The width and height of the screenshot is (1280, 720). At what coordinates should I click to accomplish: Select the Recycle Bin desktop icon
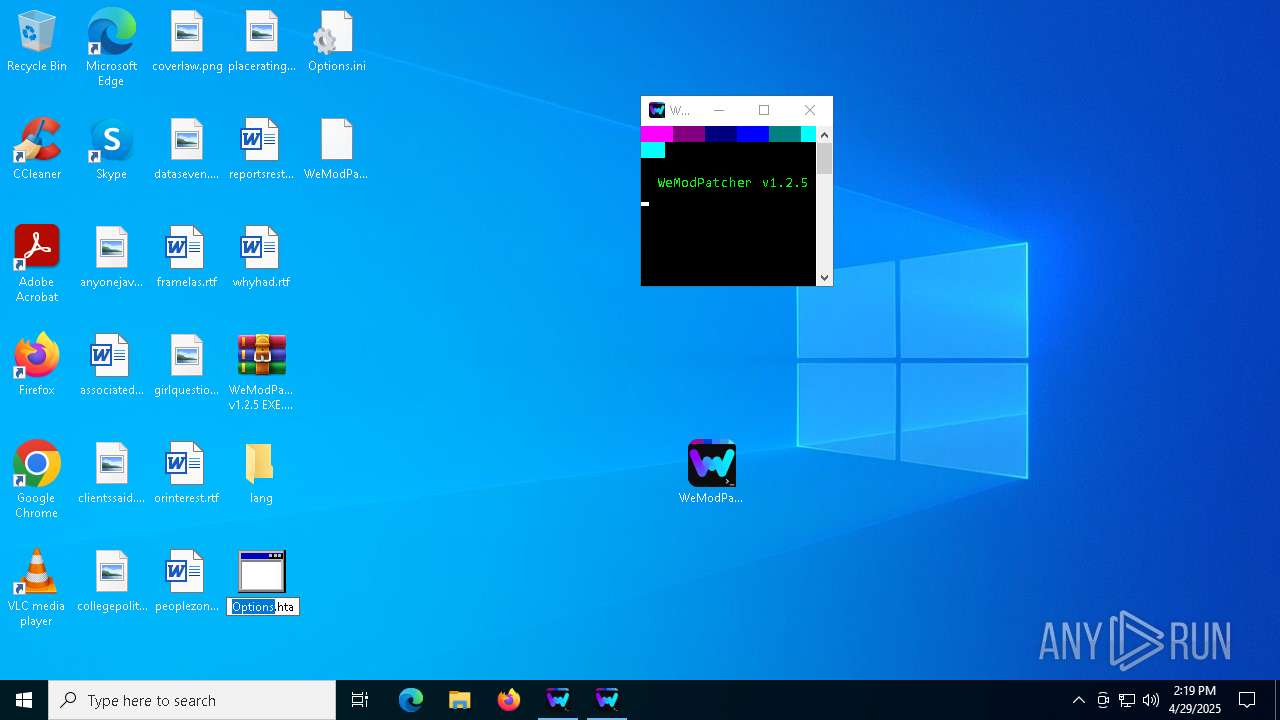click(37, 42)
